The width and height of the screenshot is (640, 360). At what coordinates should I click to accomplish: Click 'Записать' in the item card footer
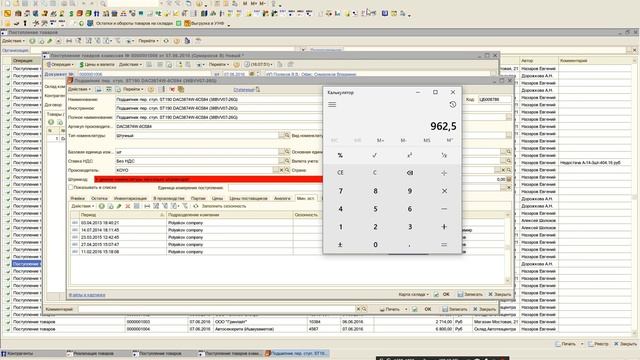pos(470,294)
